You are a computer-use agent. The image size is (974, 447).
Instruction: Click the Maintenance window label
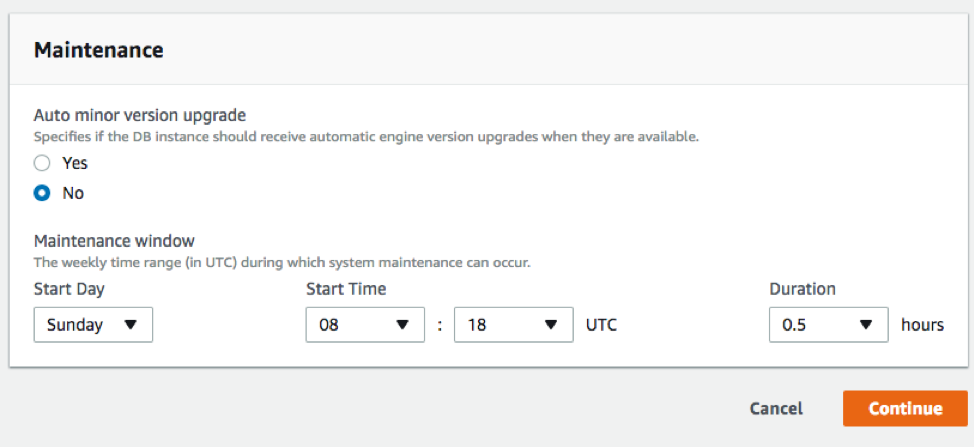coord(114,241)
